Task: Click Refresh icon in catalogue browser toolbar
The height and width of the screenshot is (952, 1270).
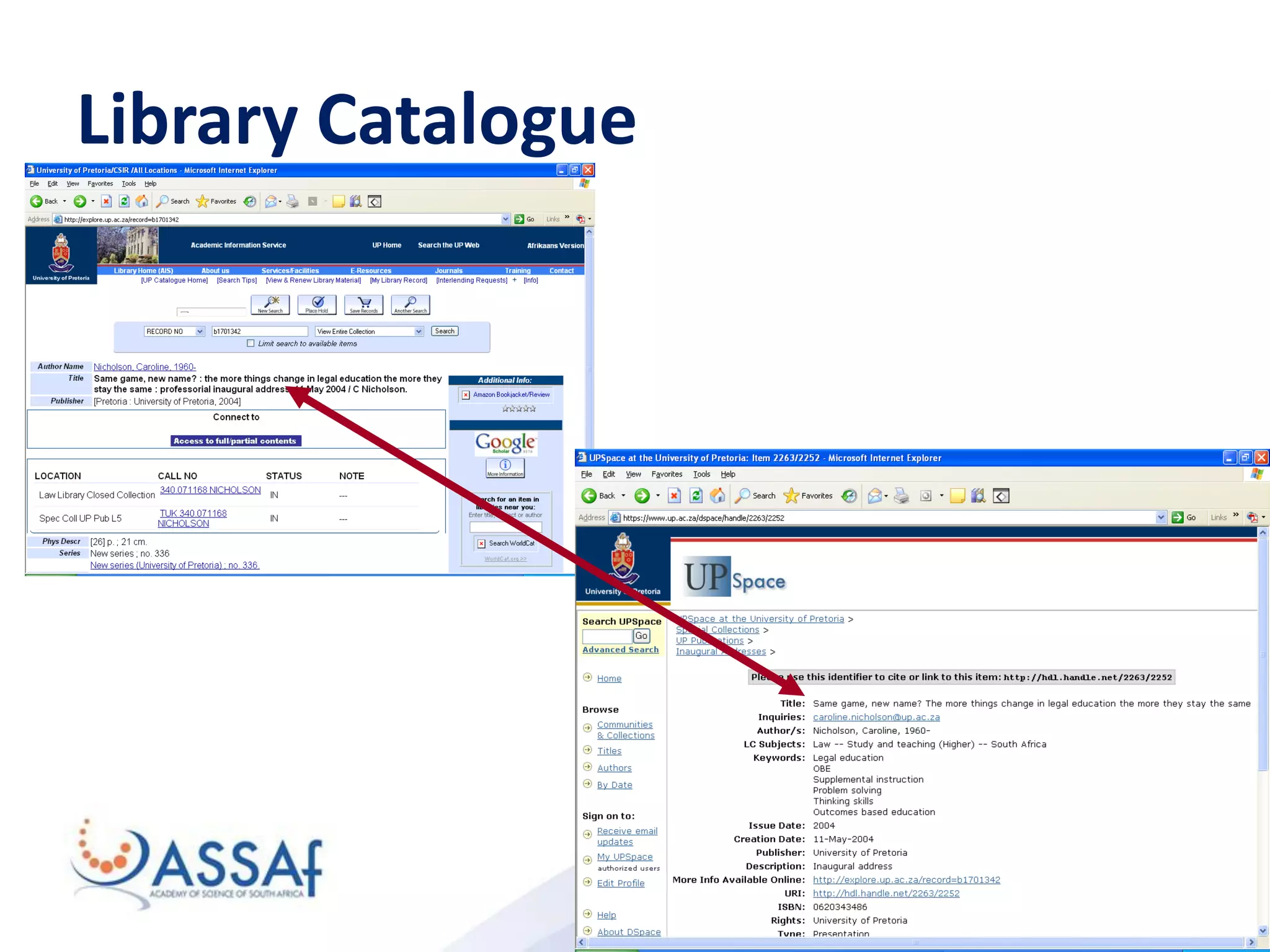Action: coord(124,201)
